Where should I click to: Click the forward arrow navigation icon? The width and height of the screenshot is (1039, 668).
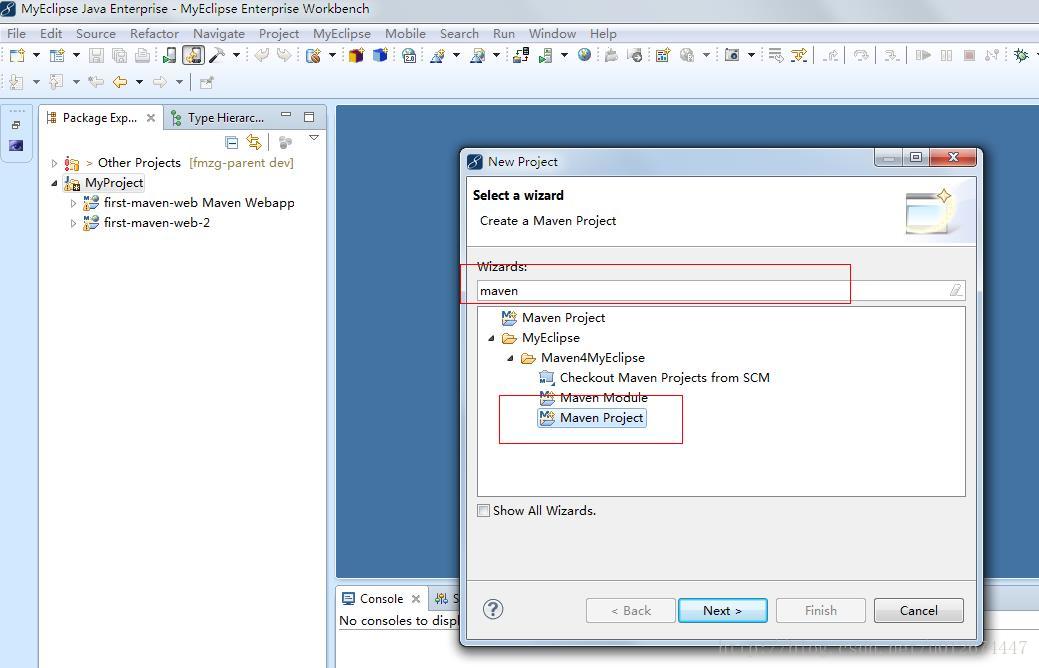click(x=160, y=82)
